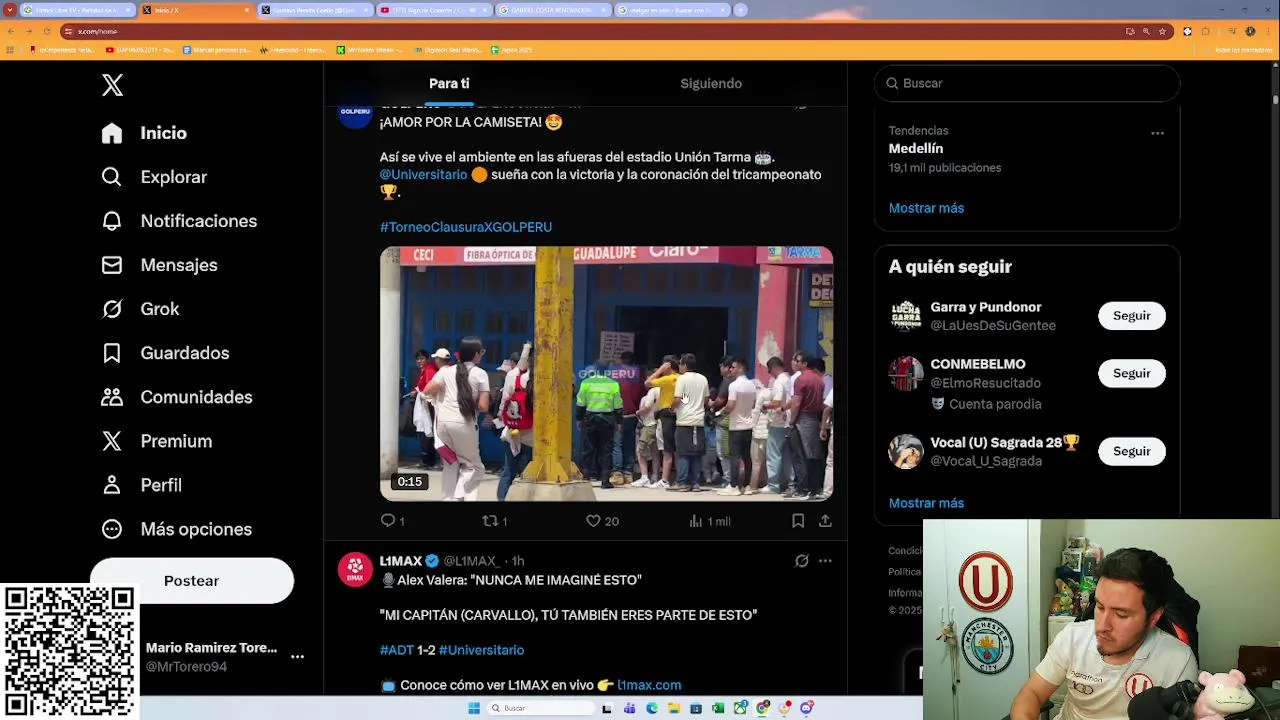Reply to the GOLPERU post

coord(389,521)
